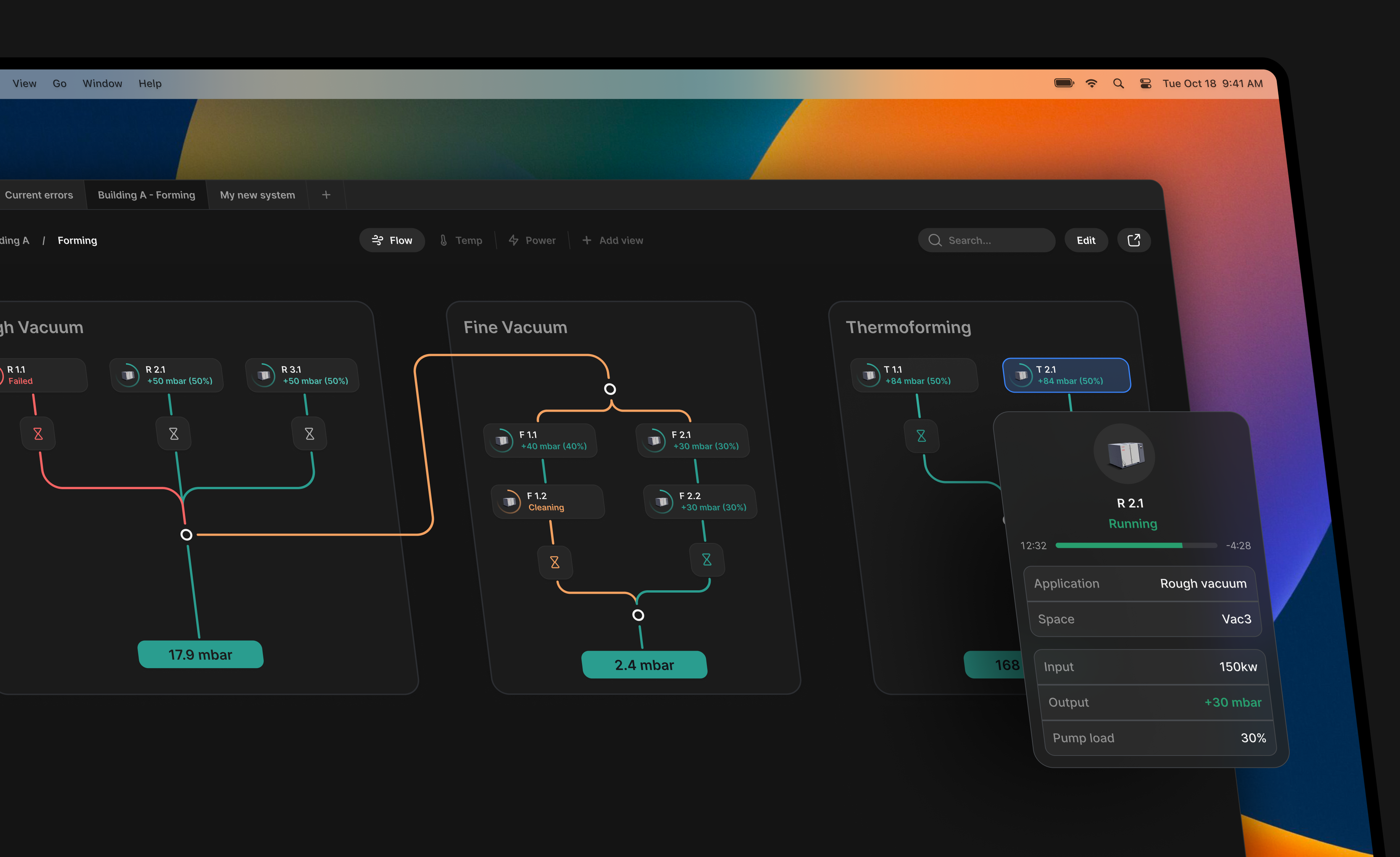Image resolution: width=1400 pixels, height=857 pixels.
Task: Toggle pump F 1.2 showing Cleaning status
Action: 547,501
